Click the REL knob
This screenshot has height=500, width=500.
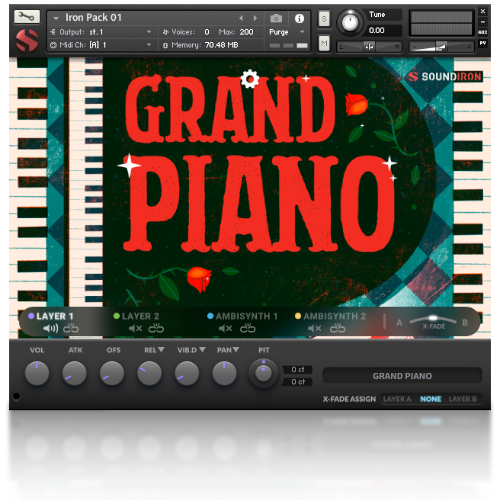[150, 373]
